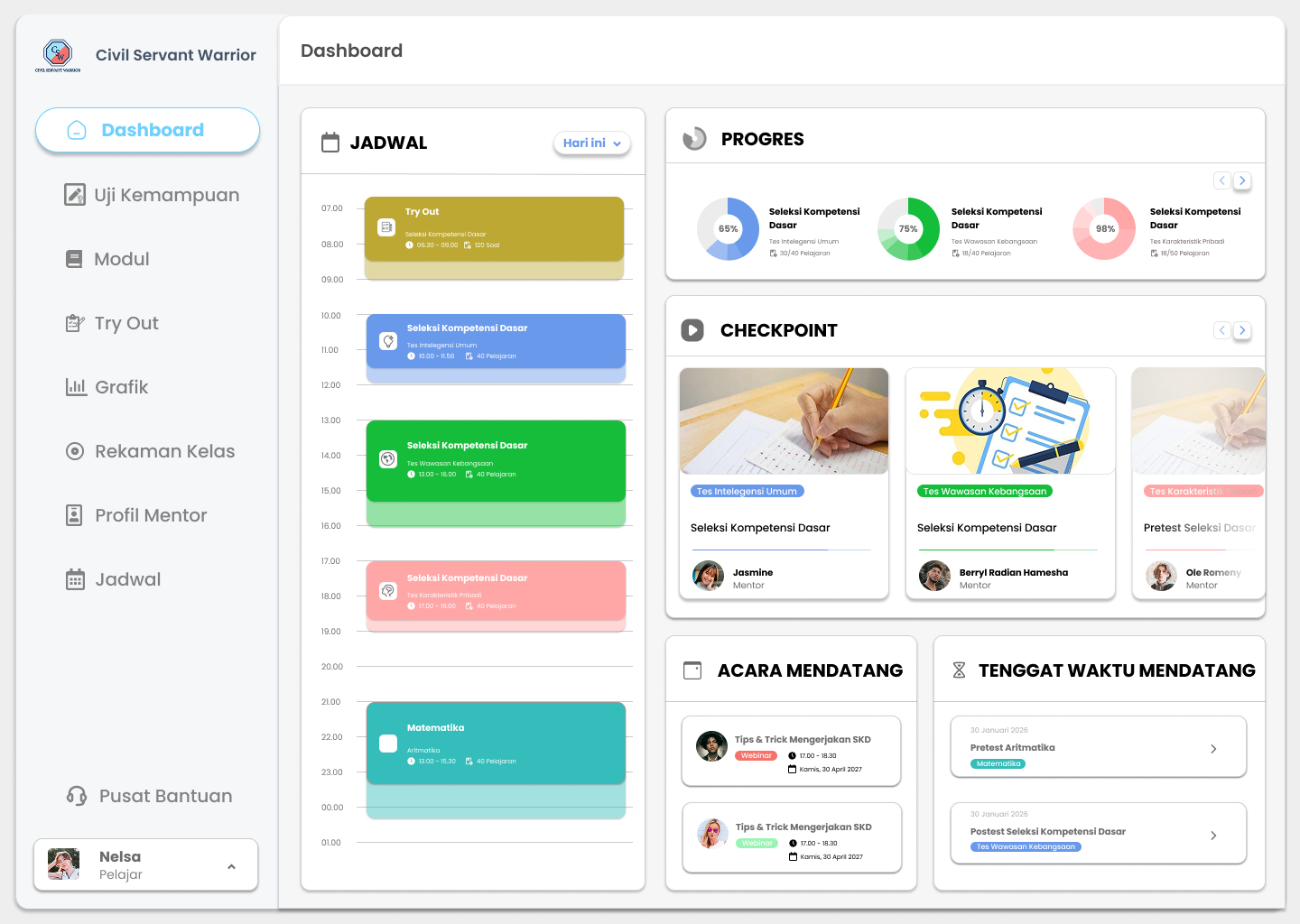Click the Tes Intelegensi Umum tag

click(747, 491)
